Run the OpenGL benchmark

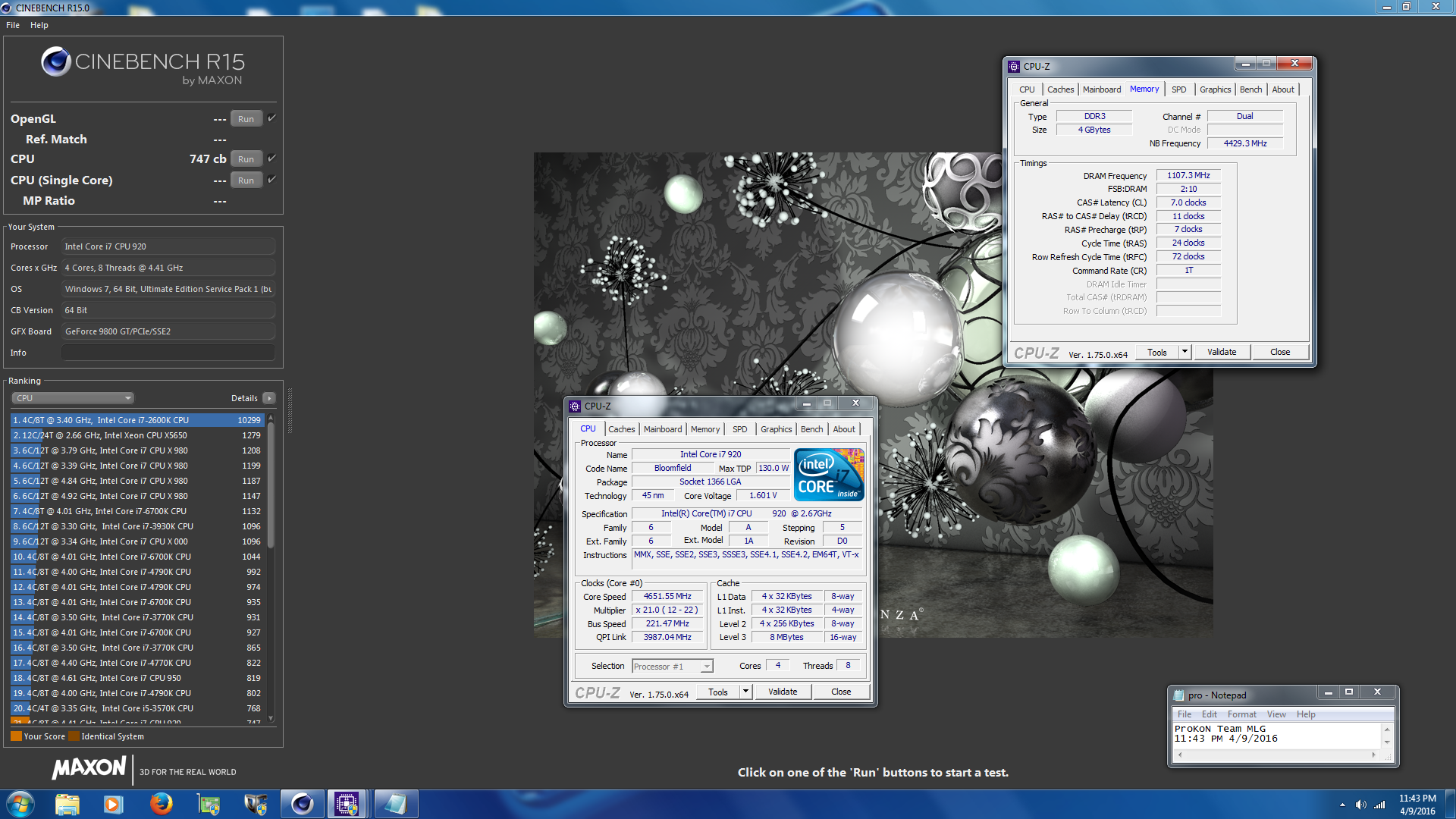[246, 118]
